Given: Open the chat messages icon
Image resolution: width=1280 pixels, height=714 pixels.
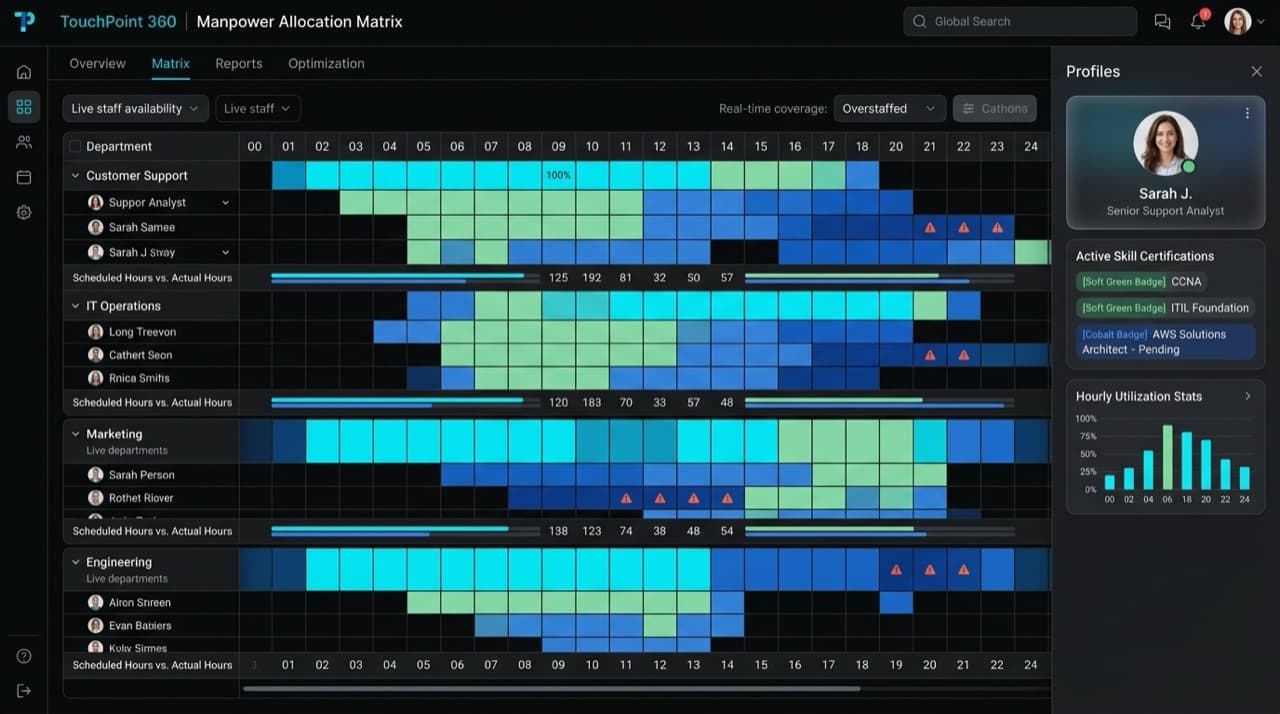Looking at the screenshot, I should 1162,22.
